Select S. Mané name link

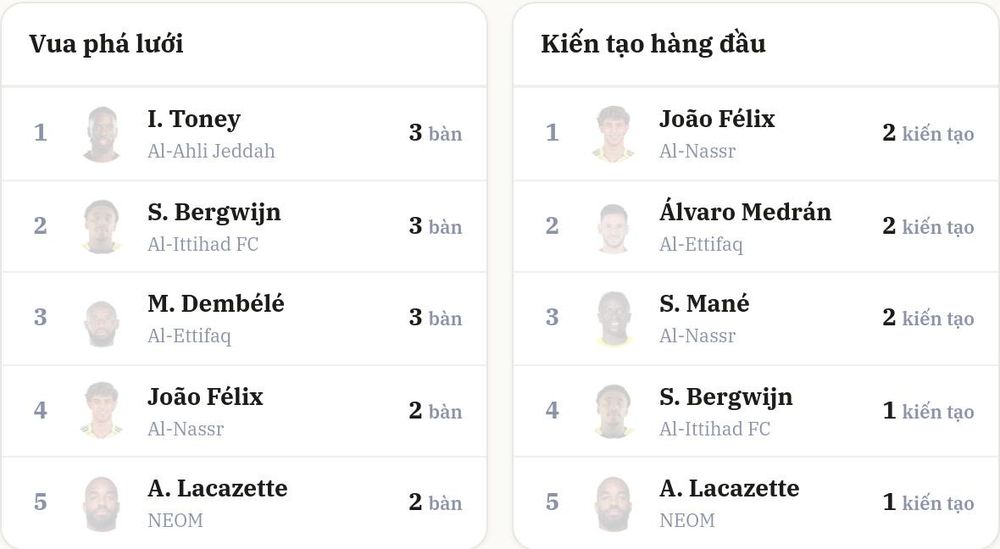[x=704, y=304]
